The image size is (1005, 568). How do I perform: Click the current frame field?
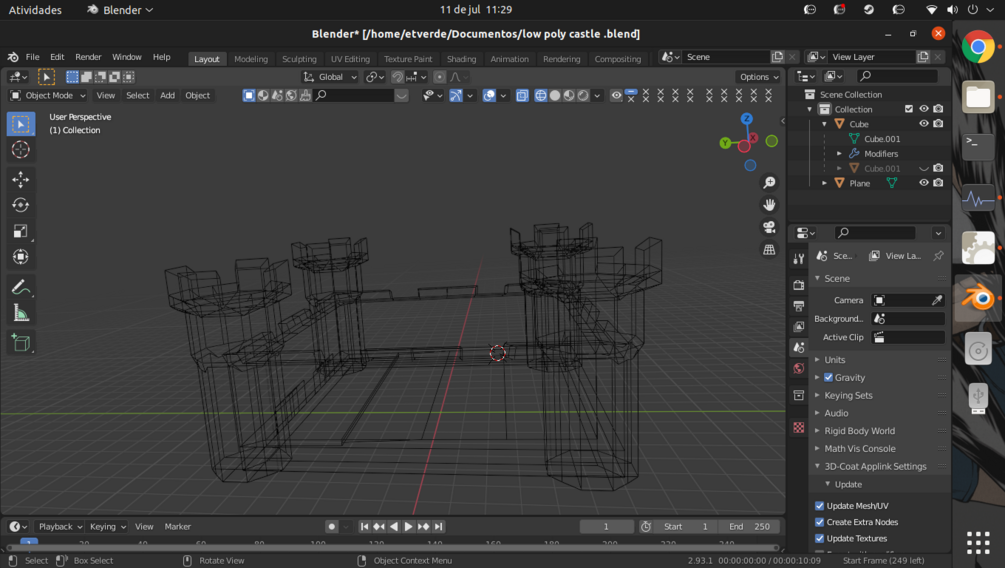click(606, 526)
